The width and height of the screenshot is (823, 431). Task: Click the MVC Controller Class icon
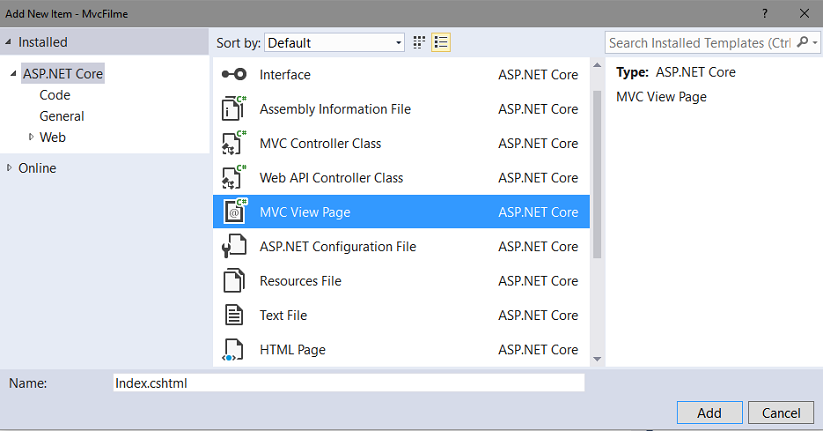pos(234,143)
